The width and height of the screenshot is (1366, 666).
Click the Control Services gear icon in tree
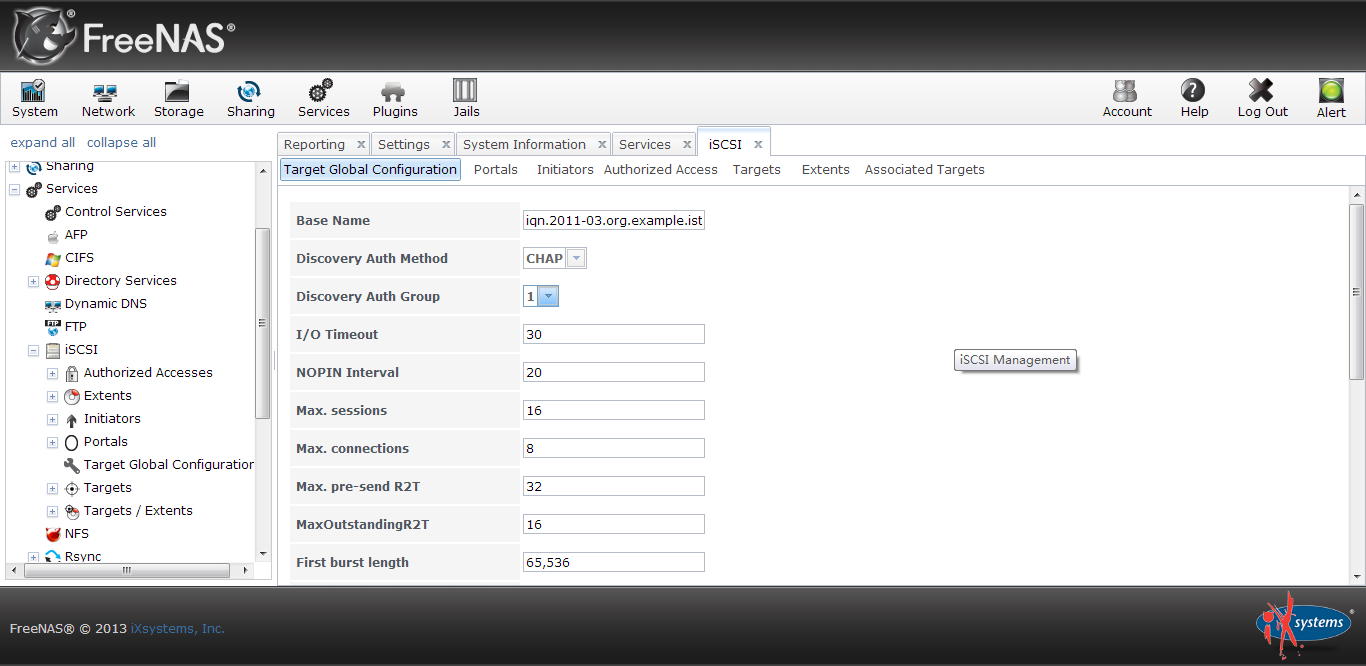(53, 212)
